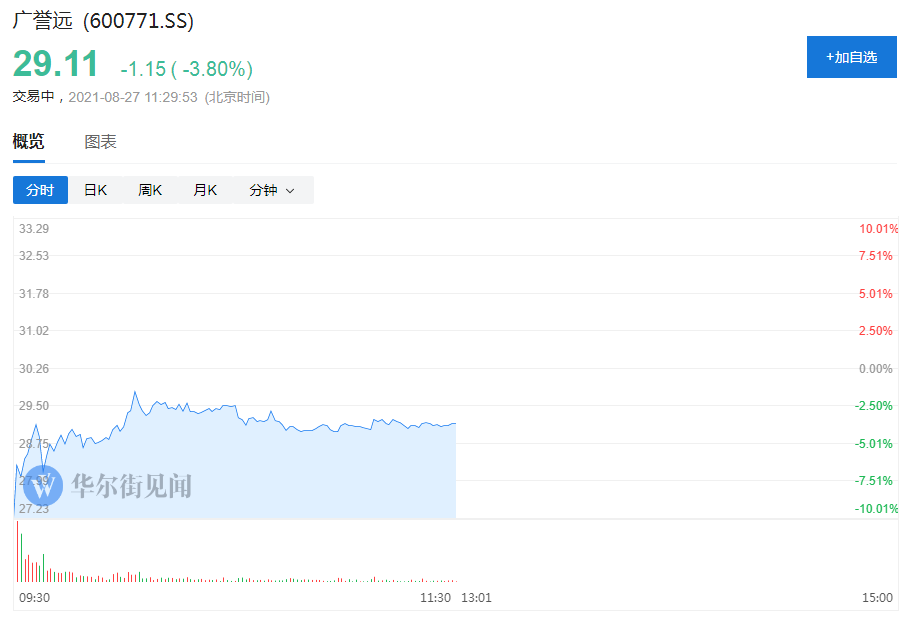Click the price peak on the intraday line
The height and width of the screenshot is (619, 908).
point(134,393)
